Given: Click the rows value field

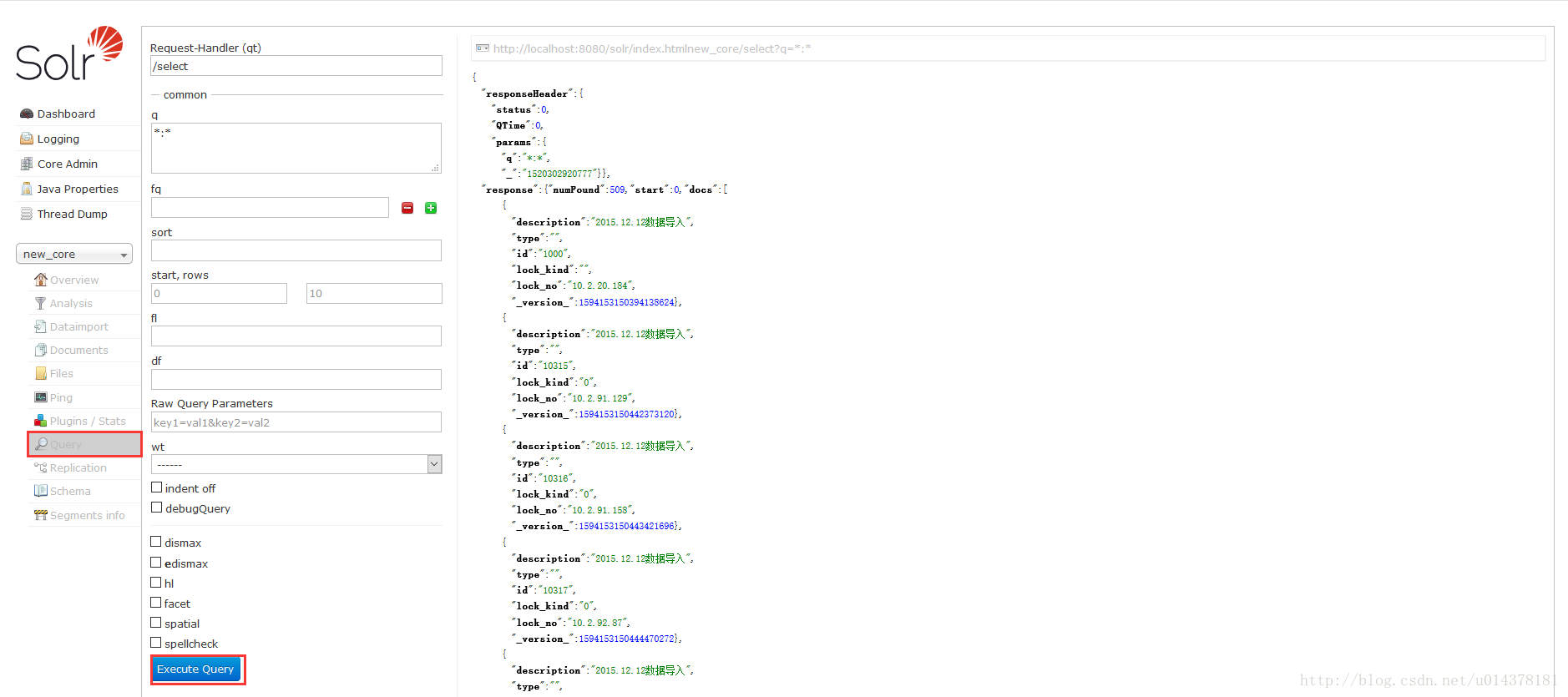Looking at the screenshot, I should [x=374, y=293].
